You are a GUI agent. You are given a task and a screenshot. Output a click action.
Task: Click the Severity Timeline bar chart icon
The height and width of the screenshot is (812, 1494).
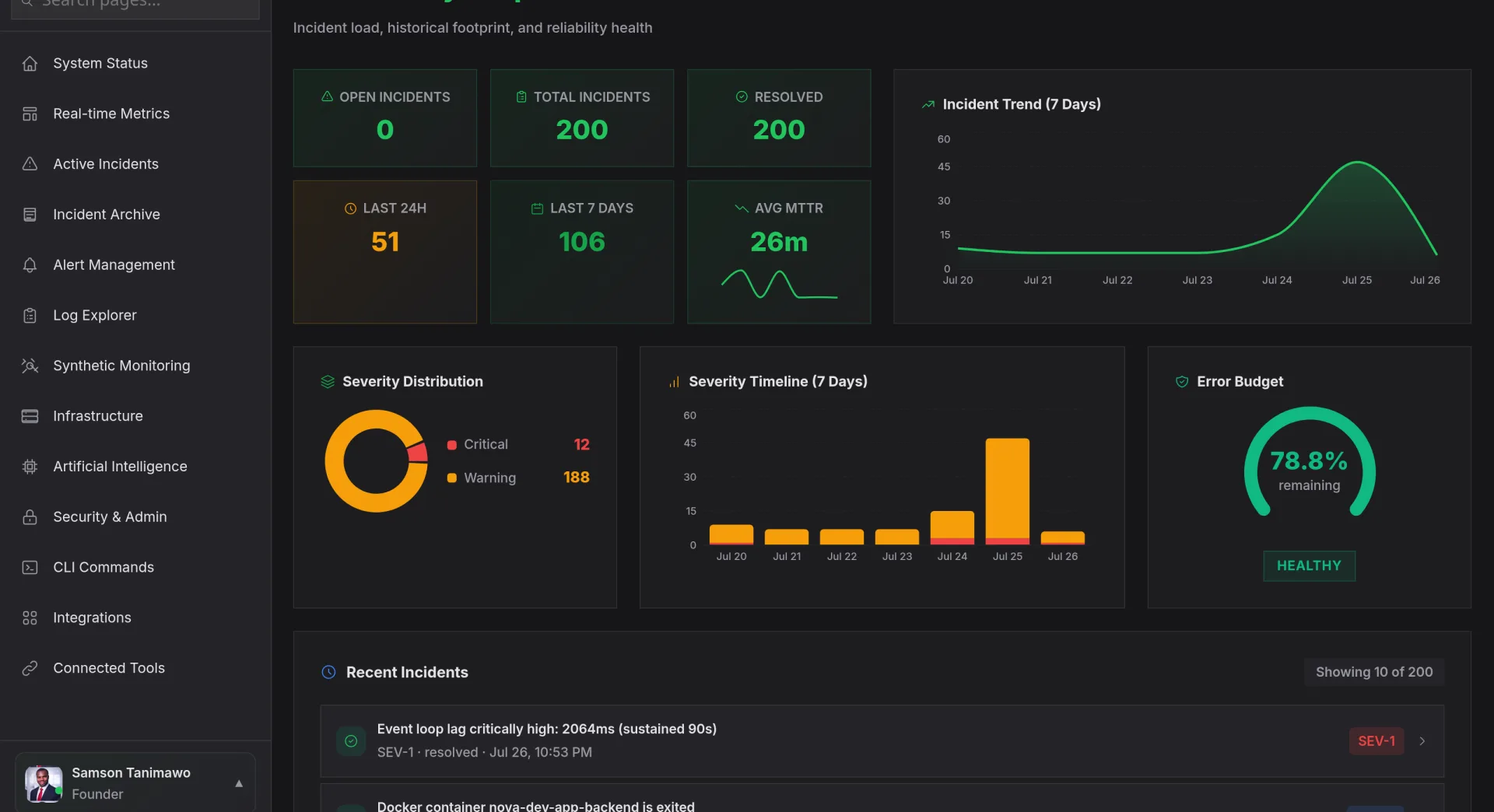click(674, 382)
